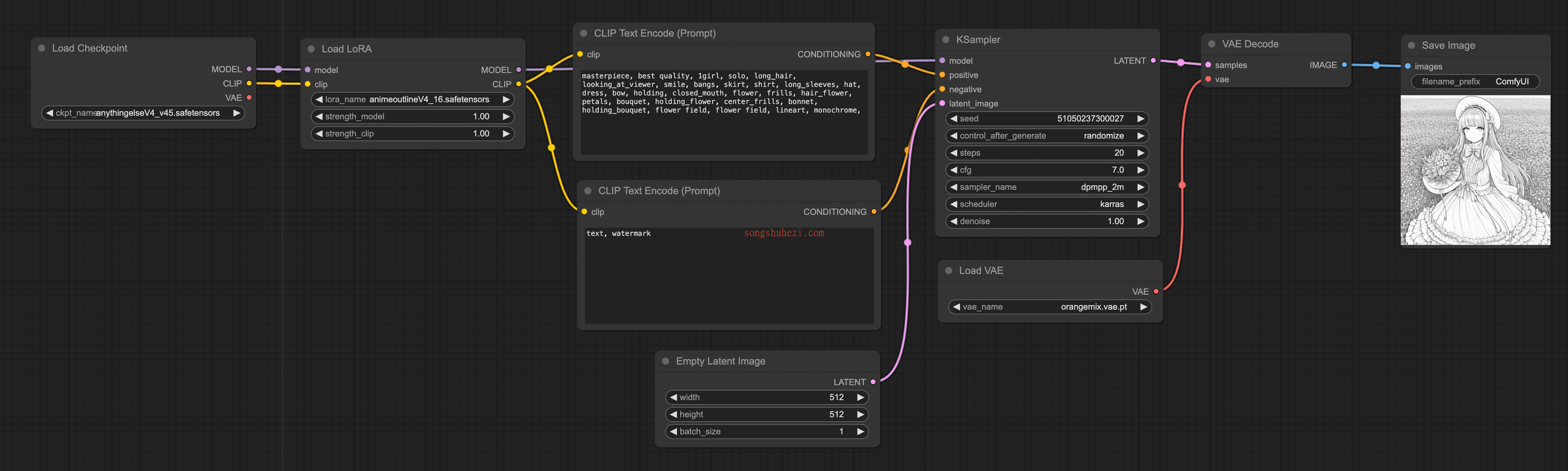The height and width of the screenshot is (471, 1568).
Task: Increase steps with its right arrow
Action: click(x=1141, y=153)
